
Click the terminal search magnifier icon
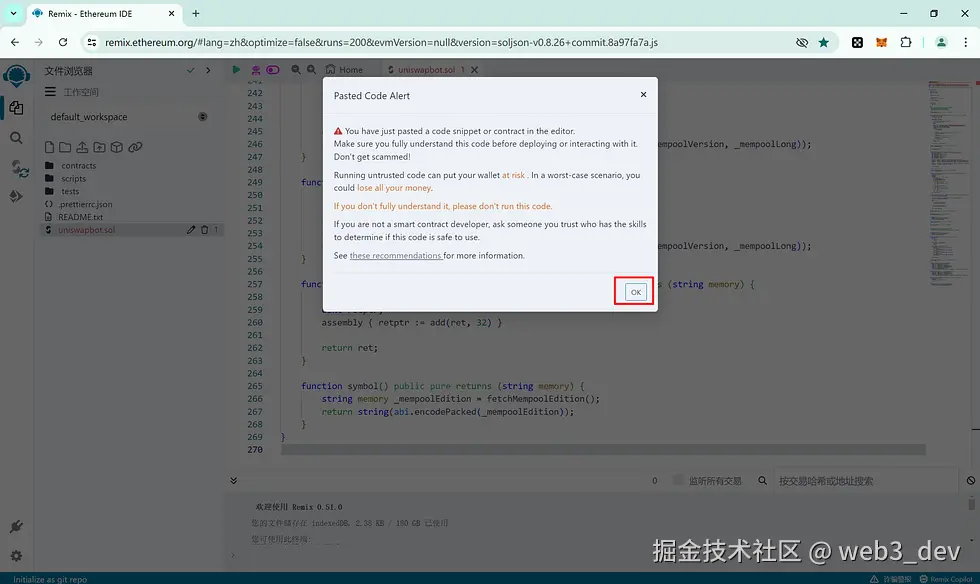point(762,481)
